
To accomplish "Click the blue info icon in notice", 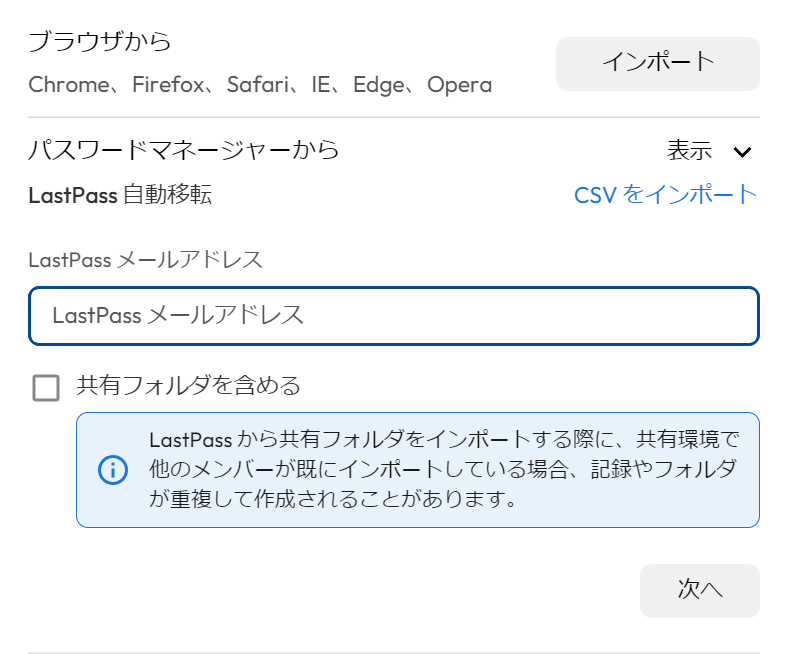I will pyautogui.click(x=113, y=470).
